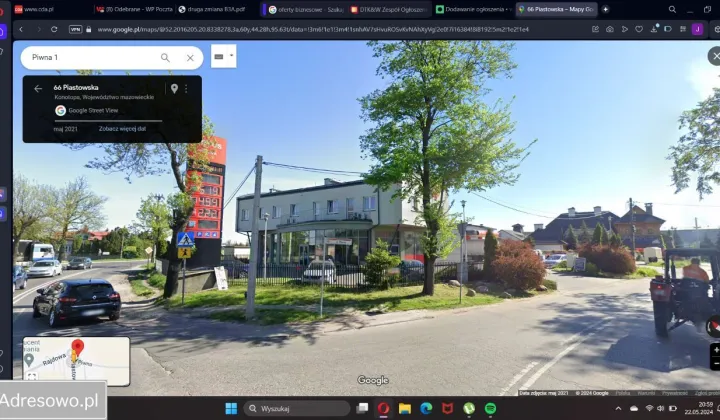720x420 pixels.
Task: Click browser tab search magnifier
Action: (x=672, y=9)
